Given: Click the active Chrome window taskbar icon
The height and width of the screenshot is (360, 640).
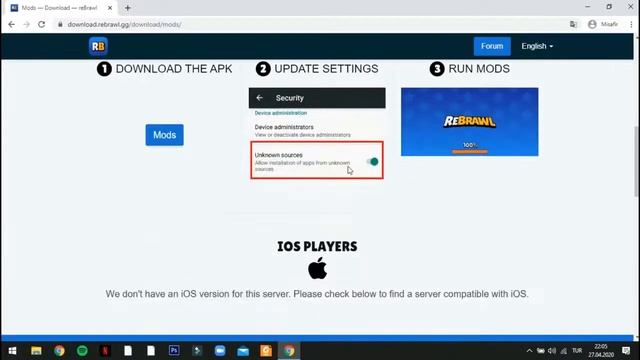Looking at the screenshot, I should click(x=289, y=351).
